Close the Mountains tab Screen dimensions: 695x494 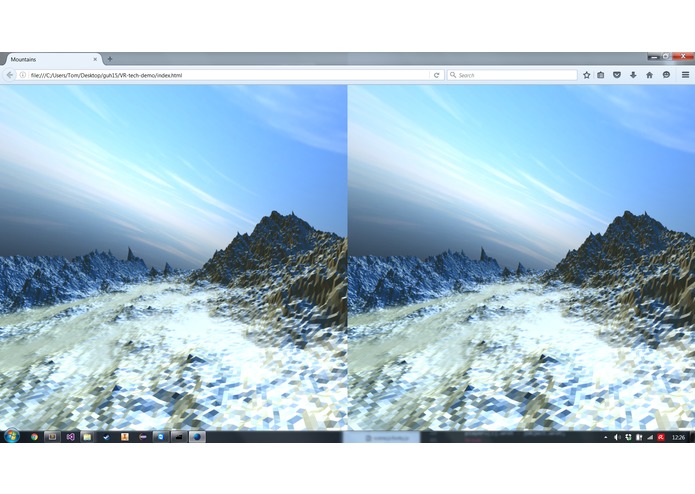point(95,59)
